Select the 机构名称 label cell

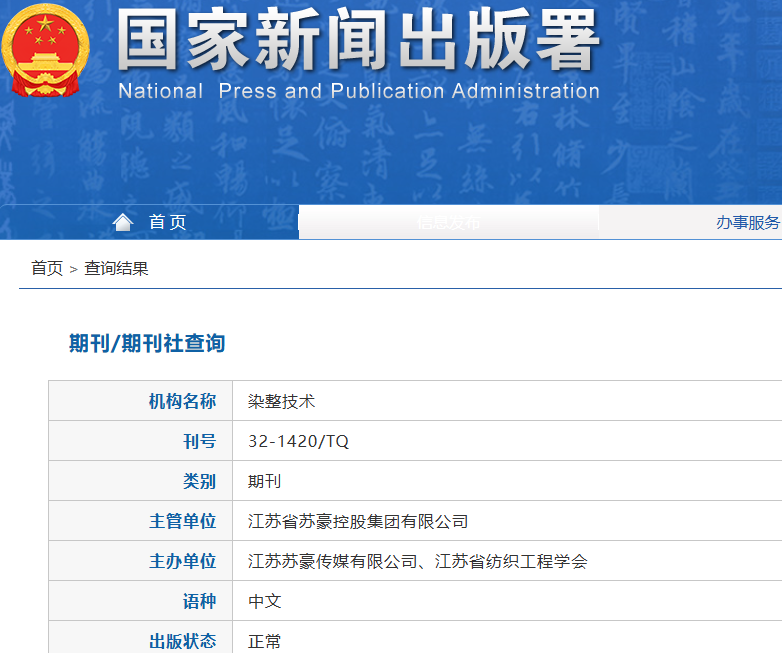[x=141, y=401]
